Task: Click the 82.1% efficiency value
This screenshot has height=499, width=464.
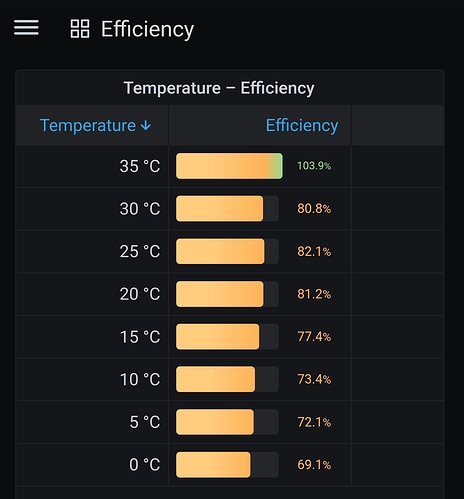Action: [x=314, y=252]
